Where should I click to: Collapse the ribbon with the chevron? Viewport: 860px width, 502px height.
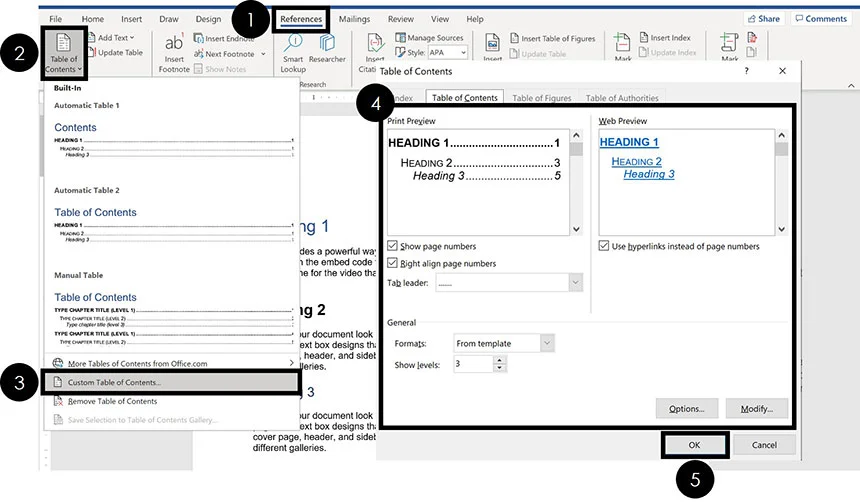click(850, 86)
